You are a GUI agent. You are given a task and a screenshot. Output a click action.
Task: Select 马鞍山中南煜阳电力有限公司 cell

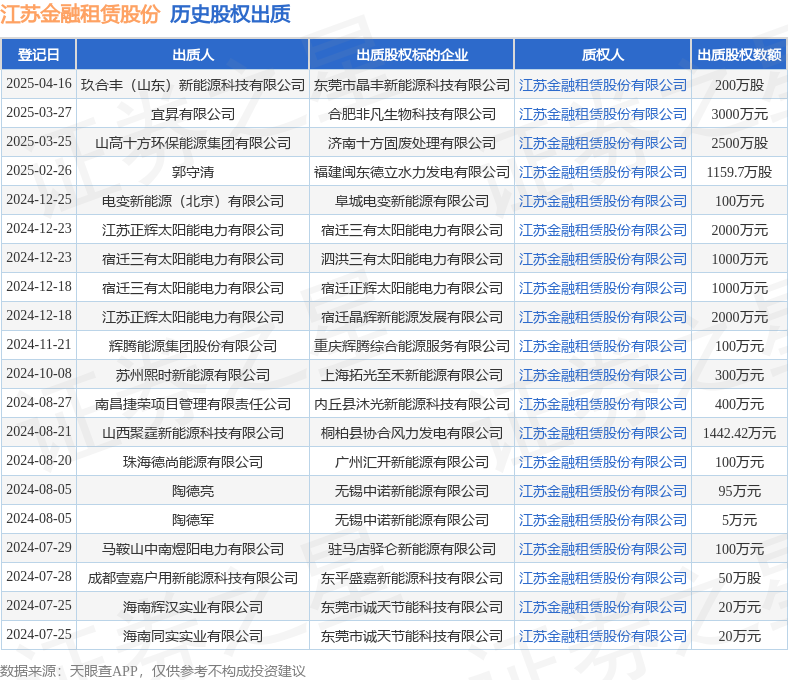pos(192,549)
